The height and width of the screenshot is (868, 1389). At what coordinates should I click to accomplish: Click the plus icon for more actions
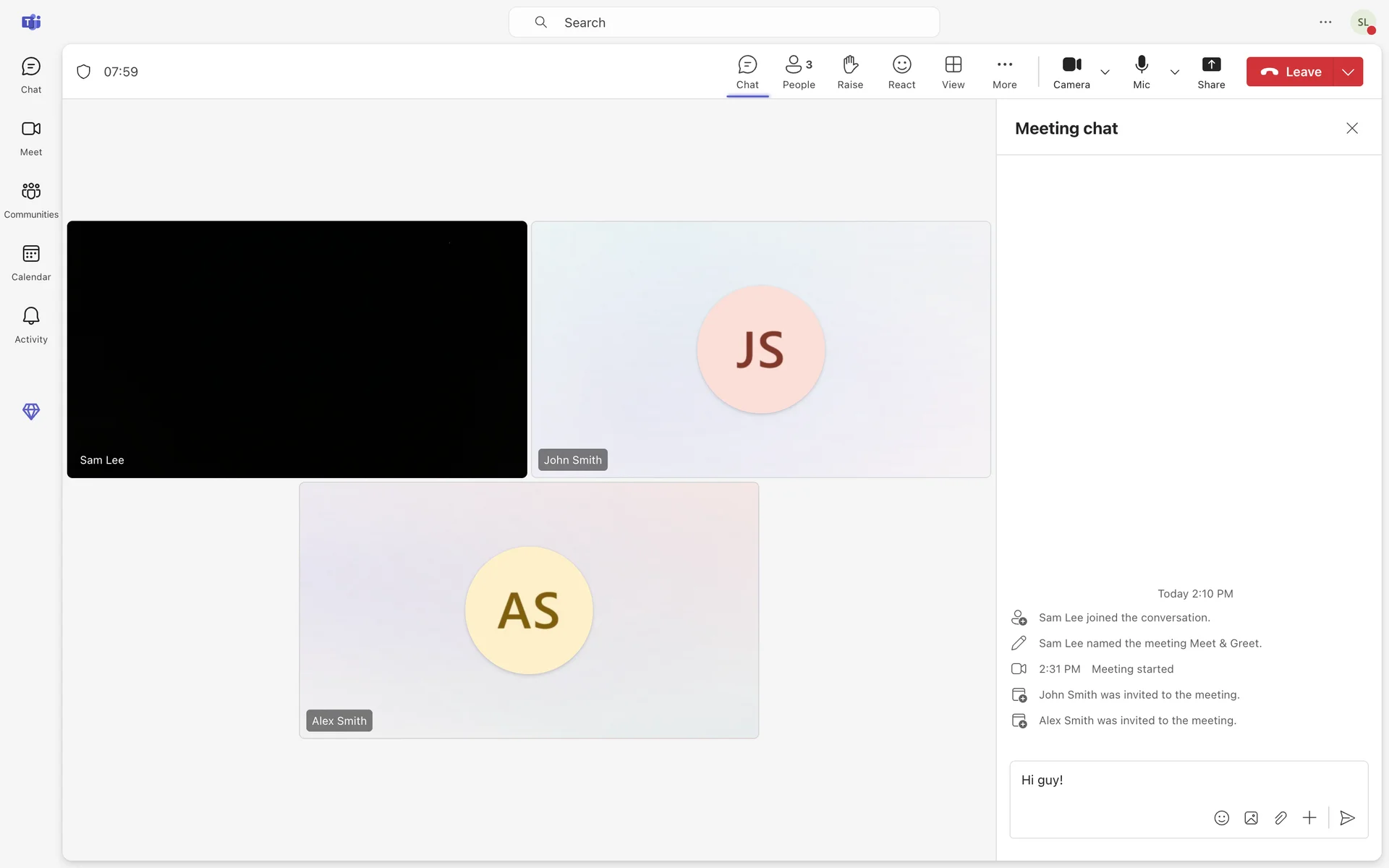point(1309,818)
